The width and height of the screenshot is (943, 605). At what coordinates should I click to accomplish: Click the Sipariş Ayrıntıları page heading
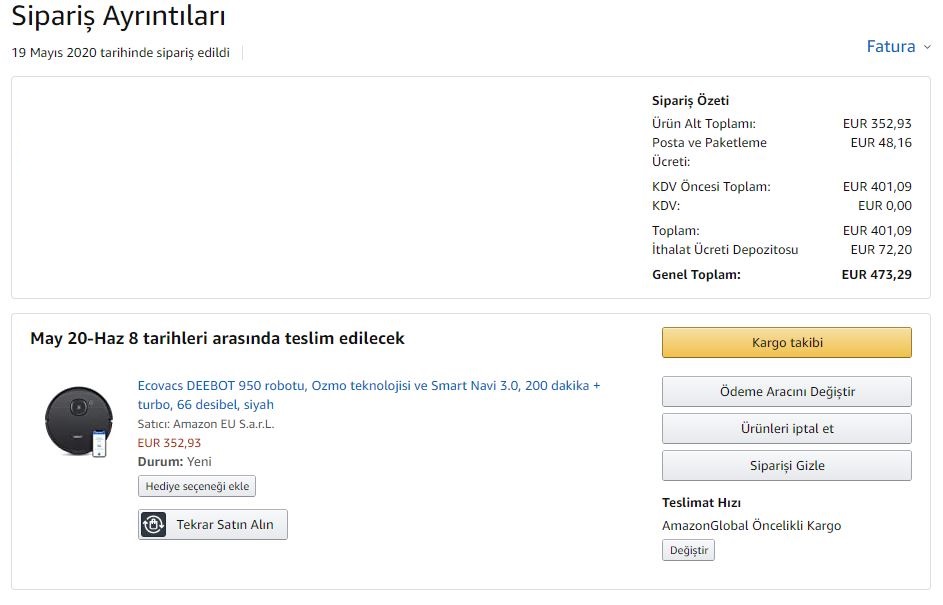pyautogui.click(x=118, y=16)
